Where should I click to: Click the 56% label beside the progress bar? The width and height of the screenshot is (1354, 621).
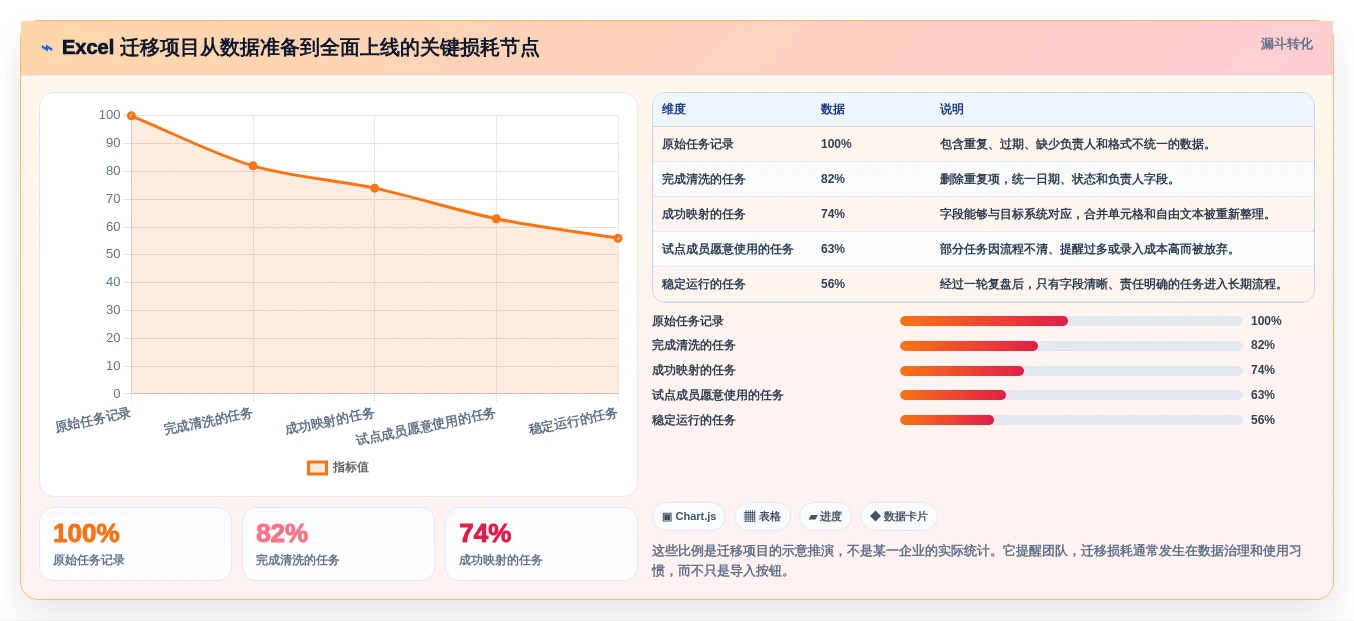1263,420
